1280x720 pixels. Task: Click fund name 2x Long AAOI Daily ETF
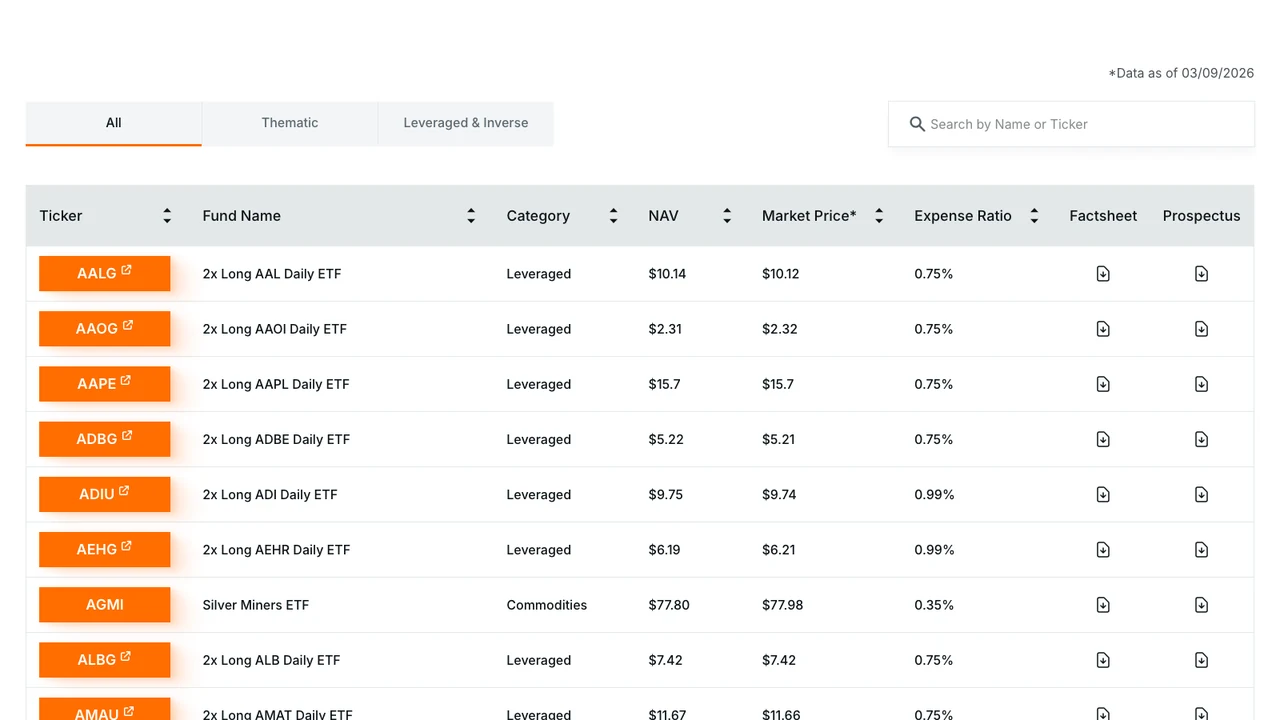click(x=275, y=329)
